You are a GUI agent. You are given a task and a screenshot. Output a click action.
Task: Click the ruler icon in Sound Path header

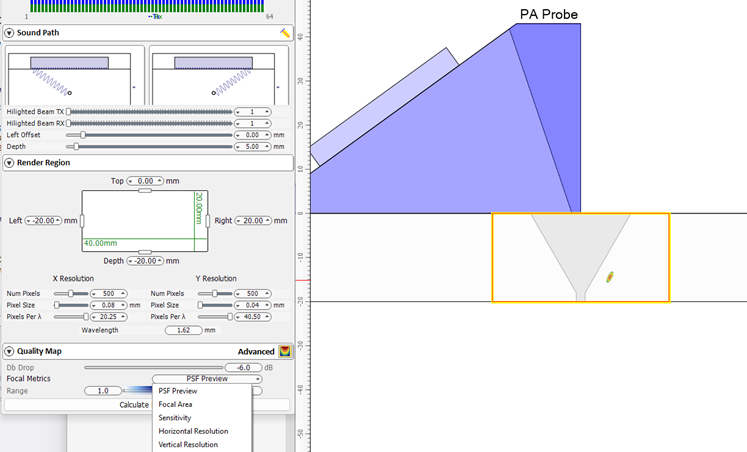click(285, 33)
